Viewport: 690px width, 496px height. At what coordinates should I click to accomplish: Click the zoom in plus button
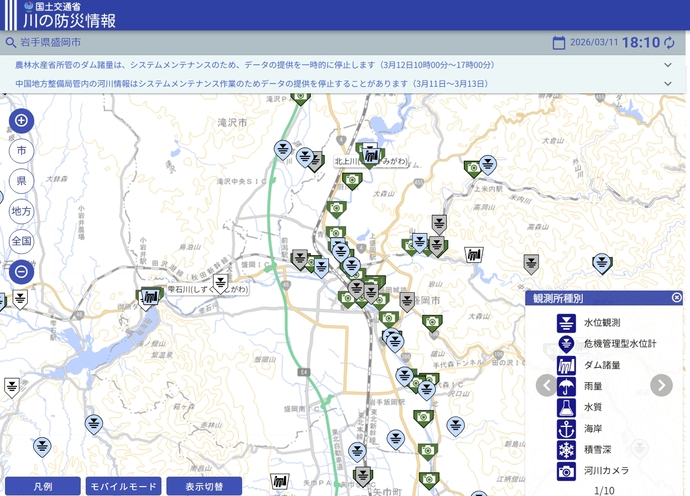point(22,121)
